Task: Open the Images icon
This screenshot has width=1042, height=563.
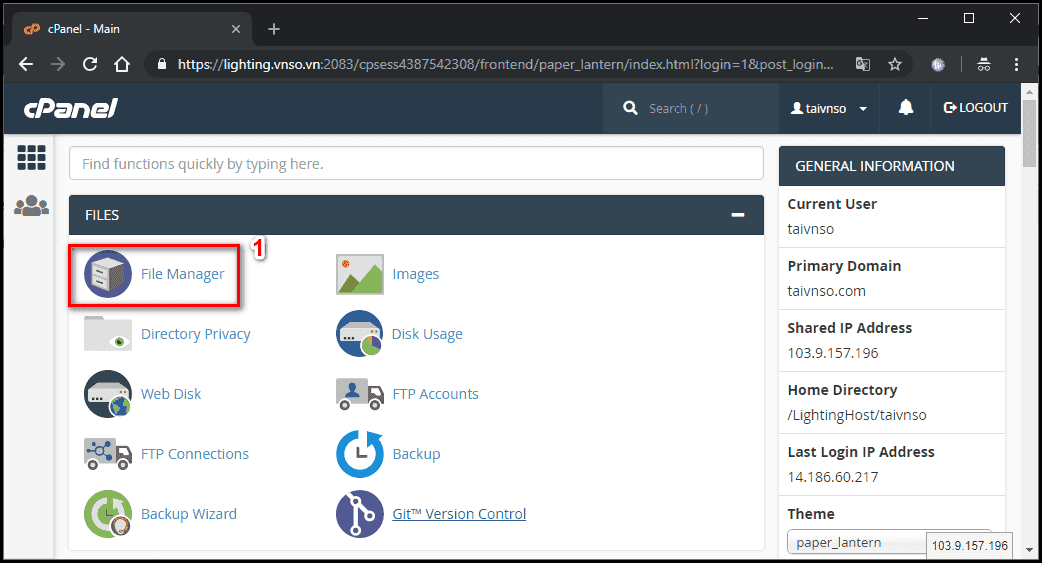Action: (x=360, y=274)
